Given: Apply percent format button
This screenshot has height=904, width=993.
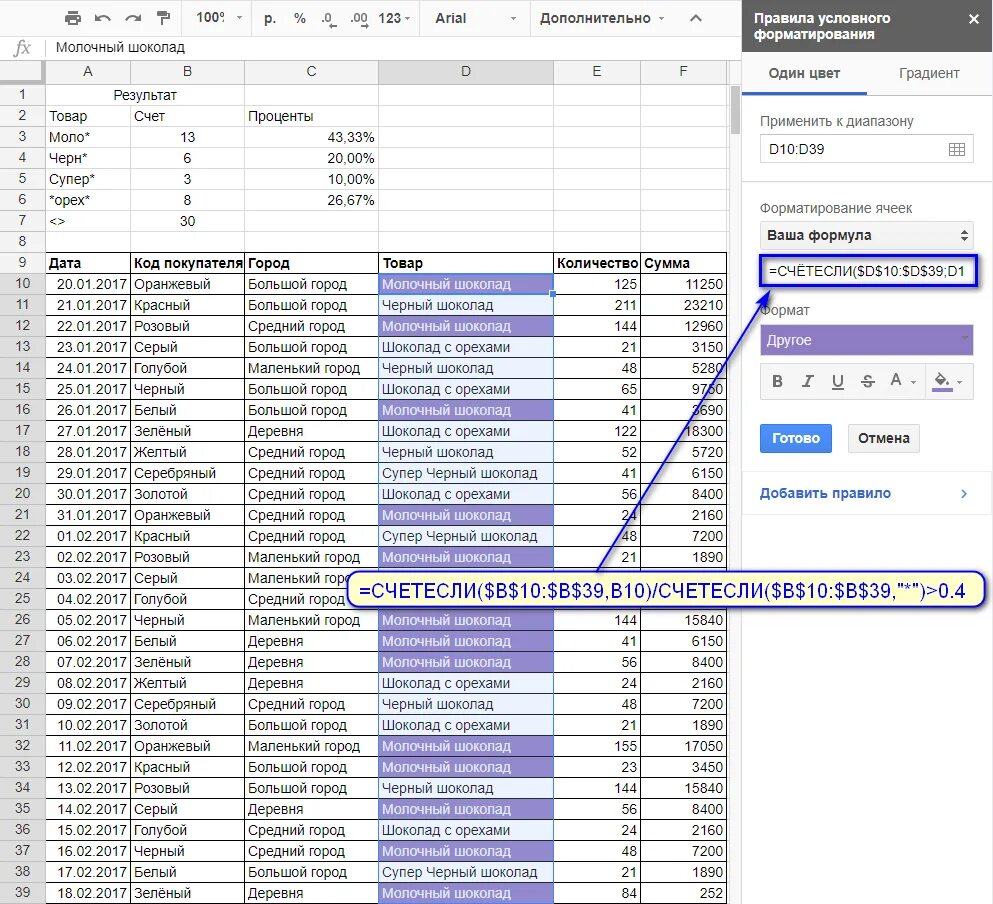Looking at the screenshot, I should point(300,18).
